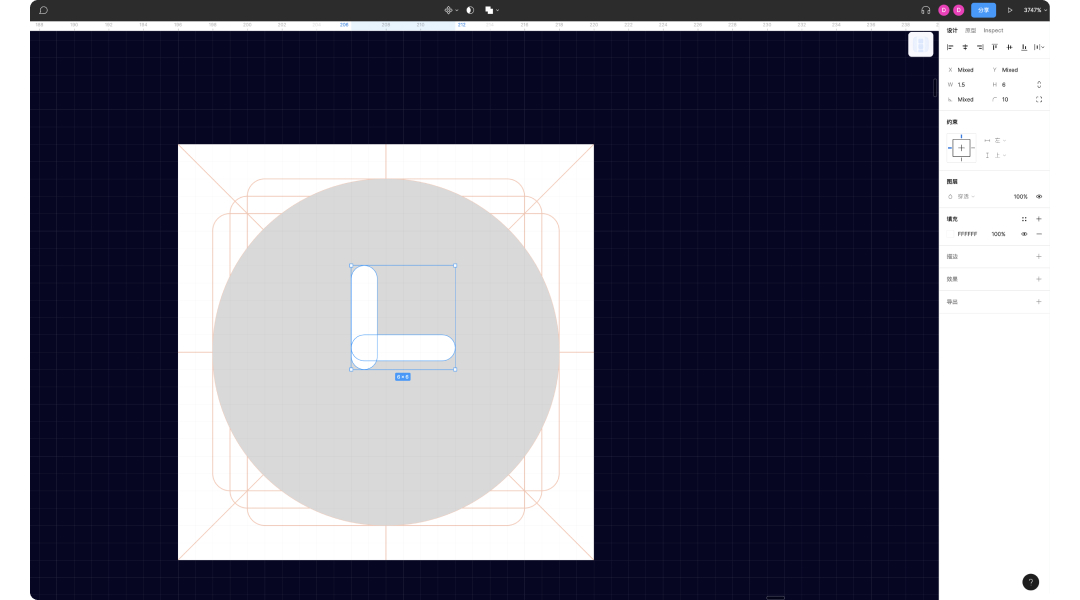Click the second pink D avatar
This screenshot has width=1080, height=600.
(958, 10)
